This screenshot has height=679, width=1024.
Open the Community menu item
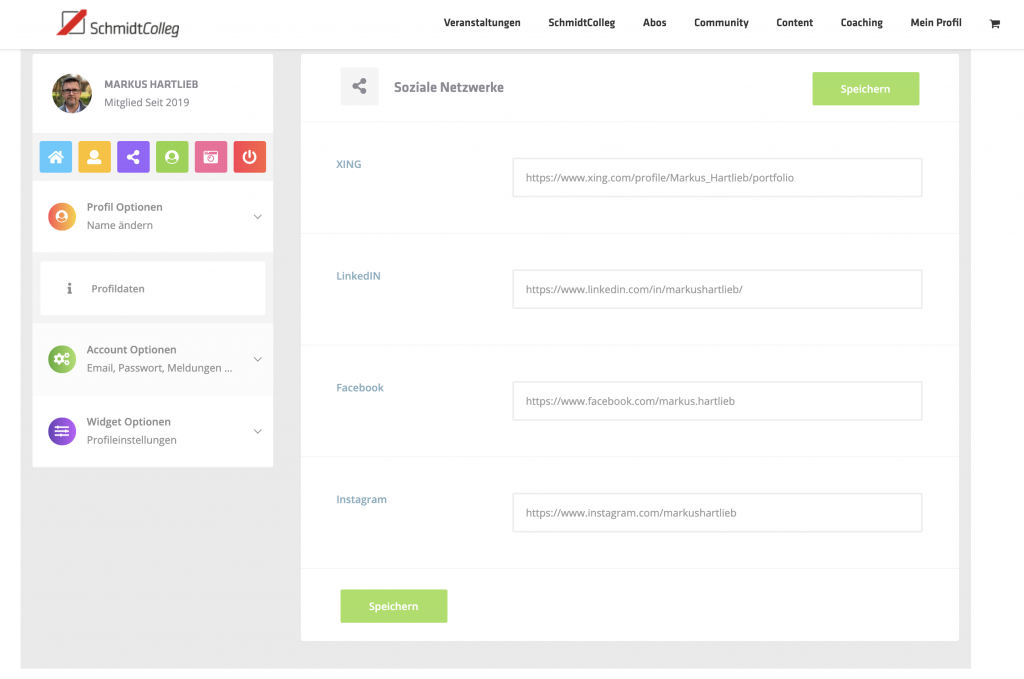(721, 23)
